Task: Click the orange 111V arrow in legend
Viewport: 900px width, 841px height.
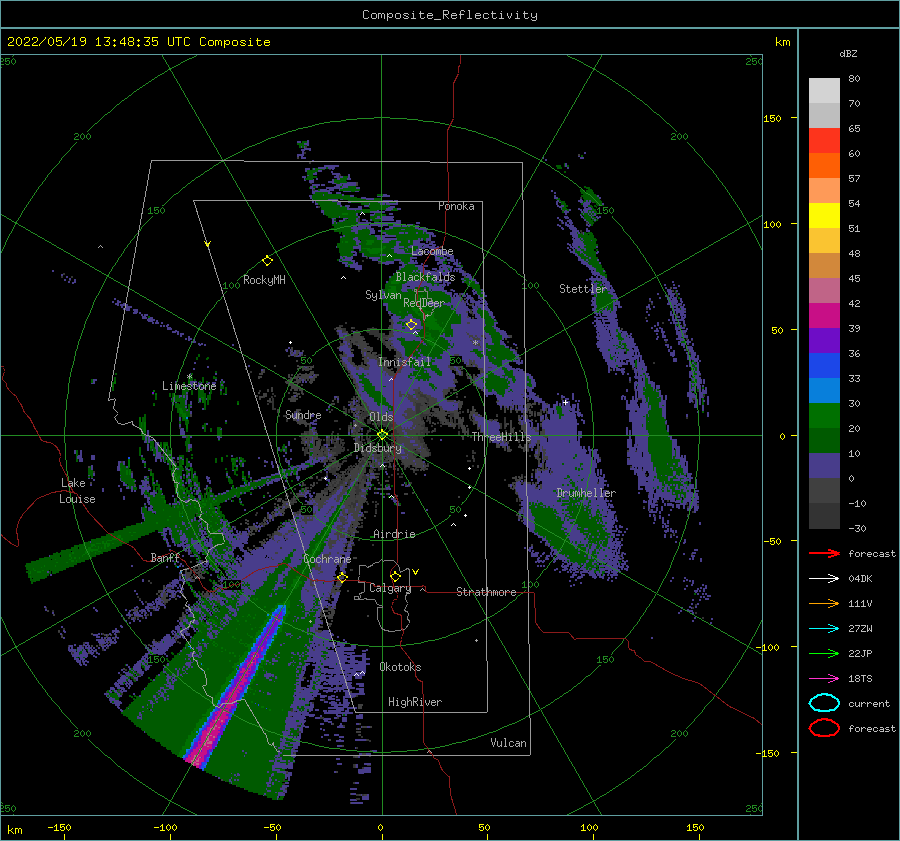Action: pos(824,603)
